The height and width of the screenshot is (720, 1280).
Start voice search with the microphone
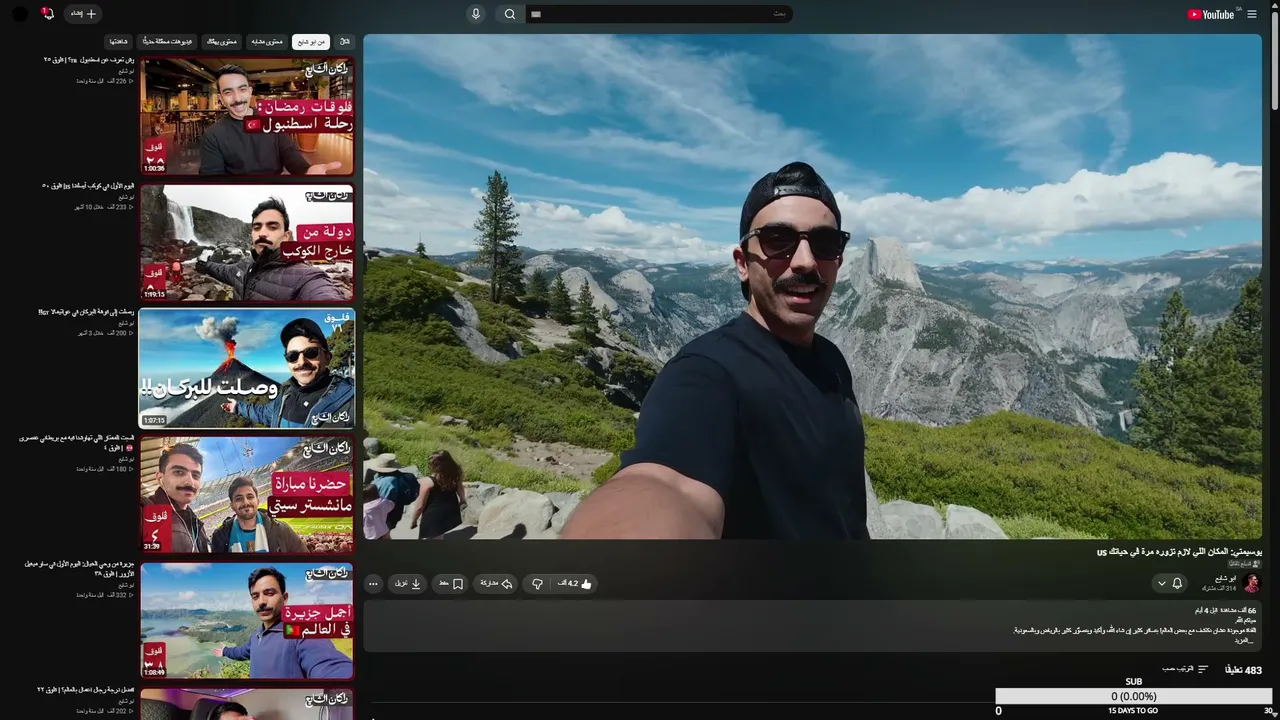pyautogui.click(x=476, y=14)
